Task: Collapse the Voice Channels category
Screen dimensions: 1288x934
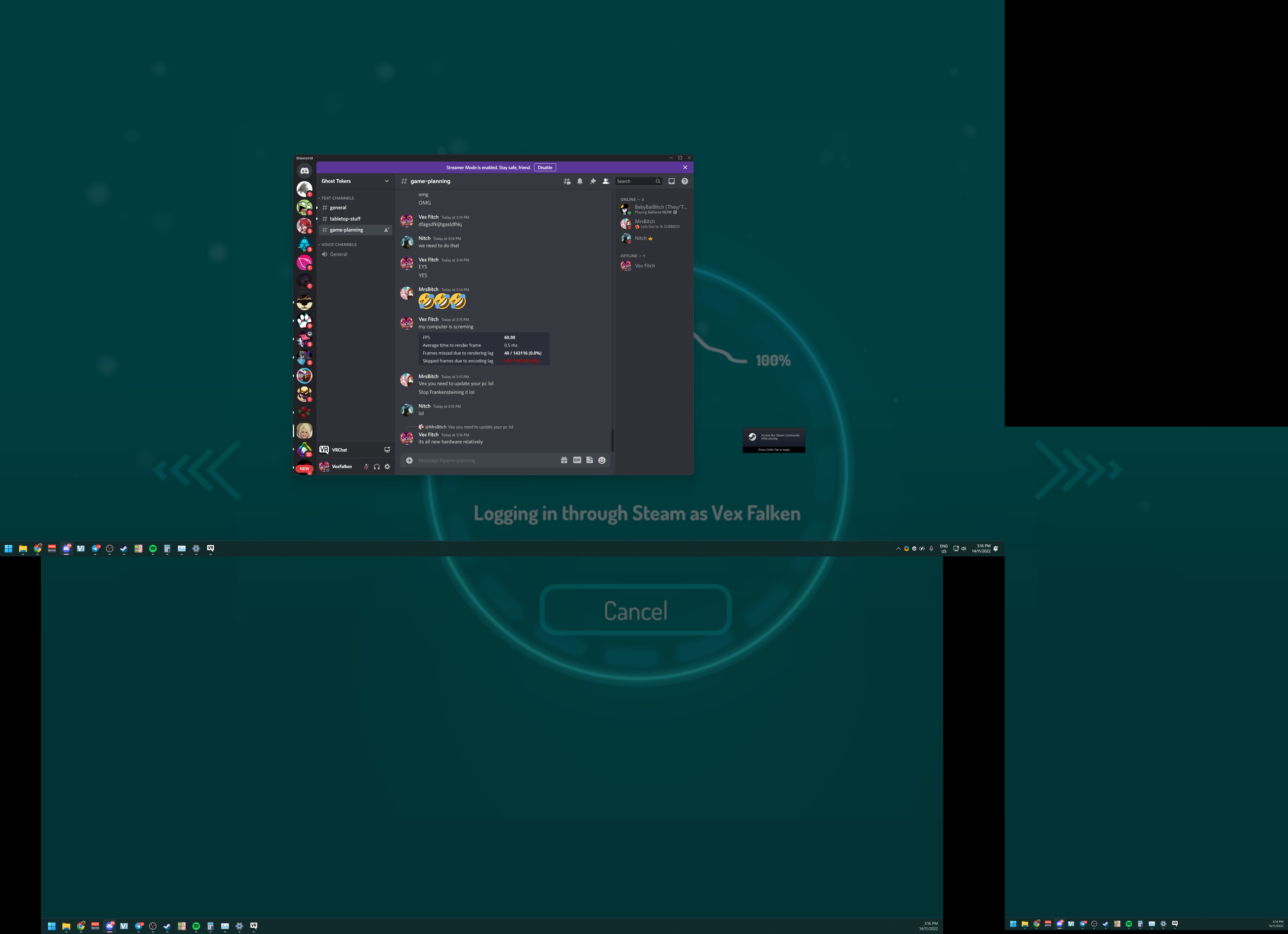Action: (x=339, y=245)
